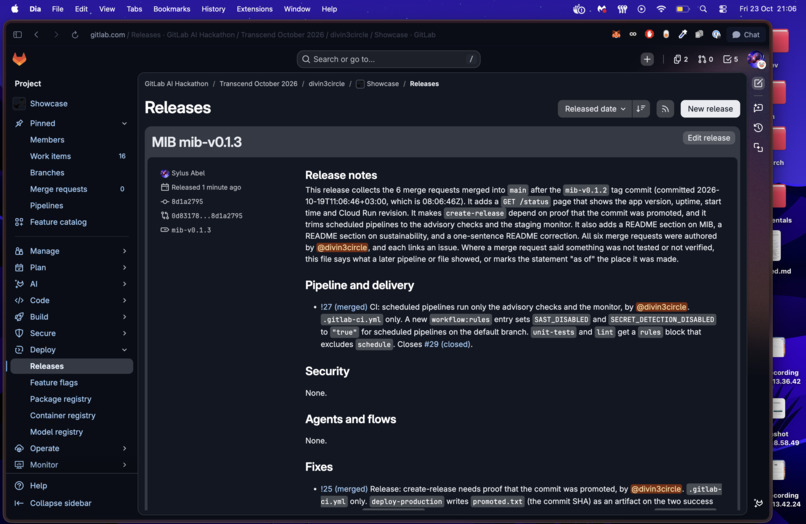Click the sort direction icon
This screenshot has height=524, width=806.
[x=640, y=109]
